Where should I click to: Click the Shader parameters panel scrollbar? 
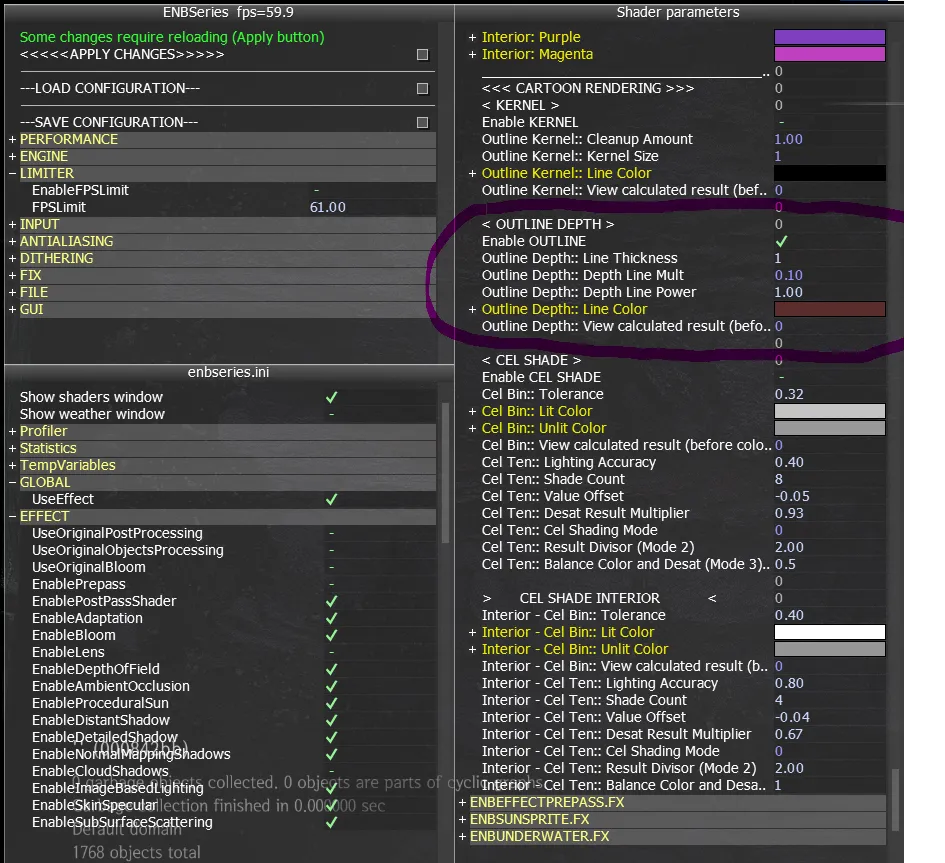pyautogui.click(x=896, y=799)
